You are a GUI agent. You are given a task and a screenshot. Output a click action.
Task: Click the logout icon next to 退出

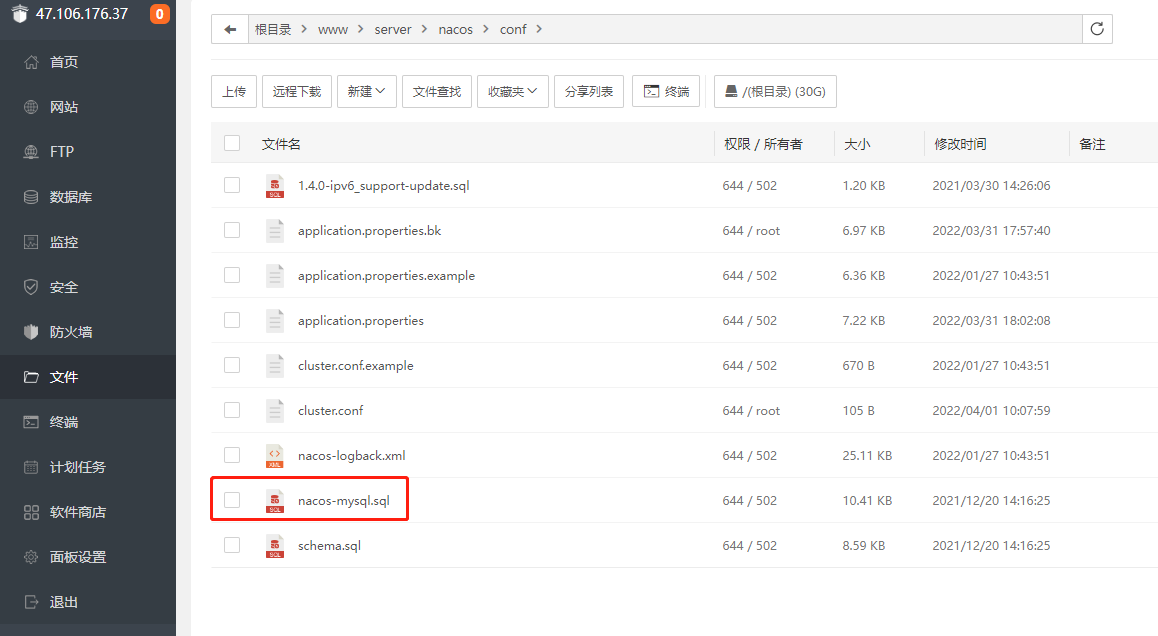pos(31,602)
